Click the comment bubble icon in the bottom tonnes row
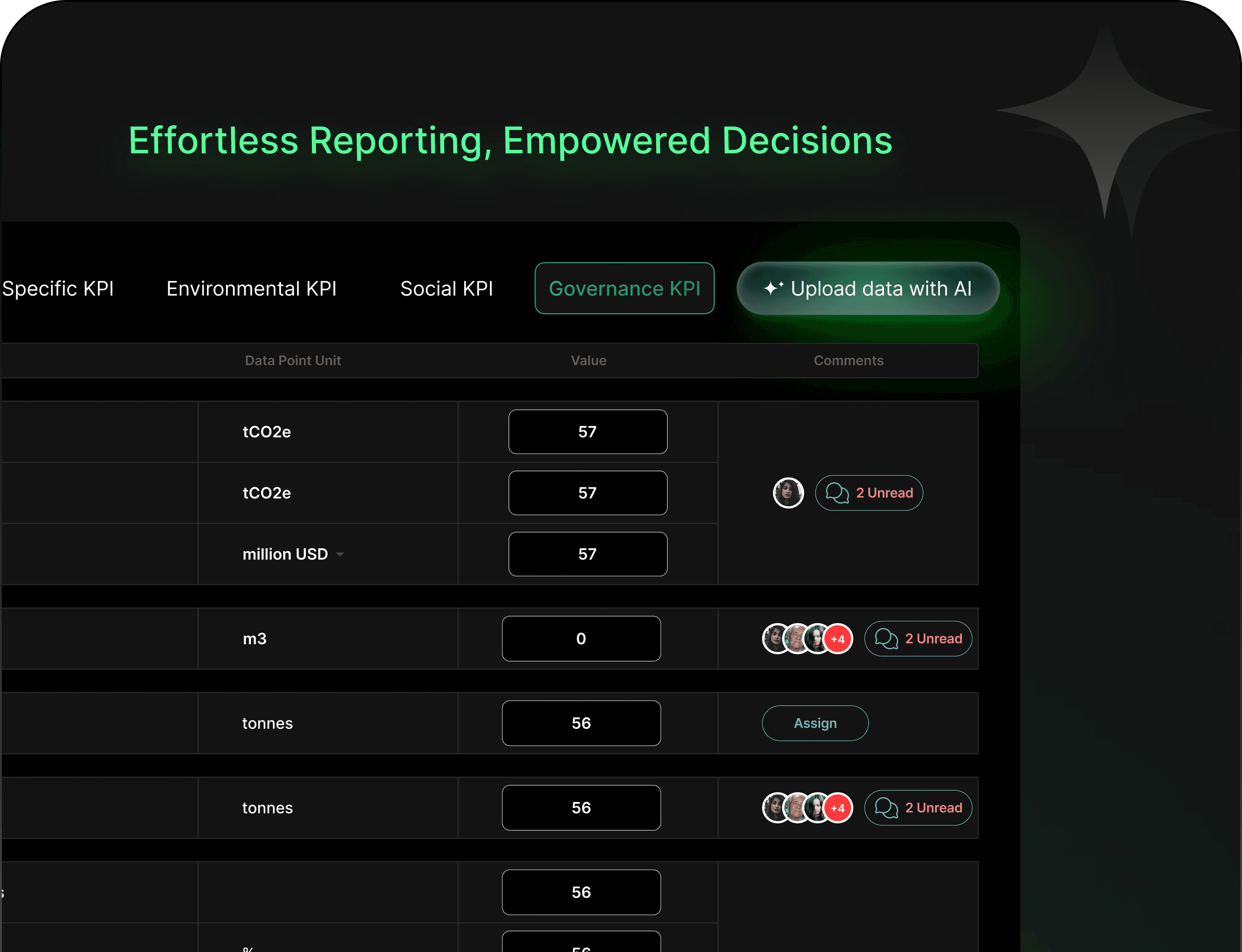Image resolution: width=1242 pixels, height=952 pixels. [x=886, y=807]
